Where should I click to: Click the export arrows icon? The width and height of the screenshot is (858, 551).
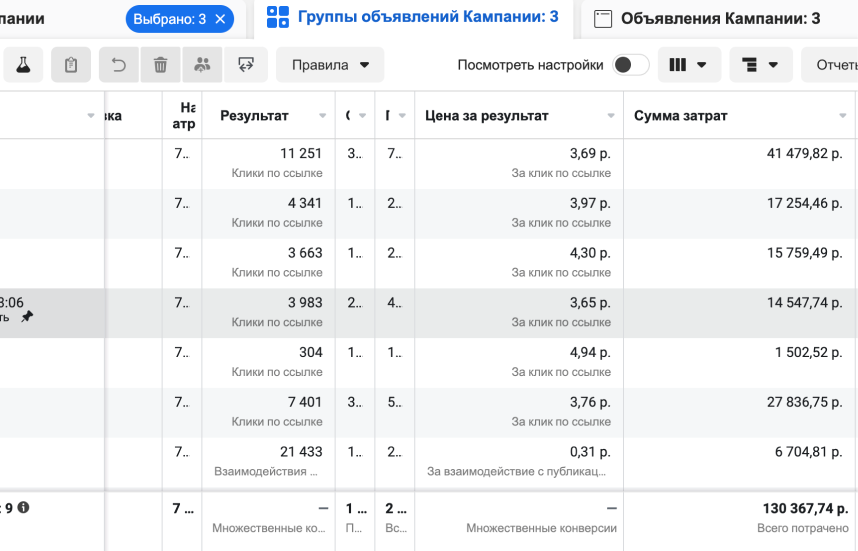(245, 65)
